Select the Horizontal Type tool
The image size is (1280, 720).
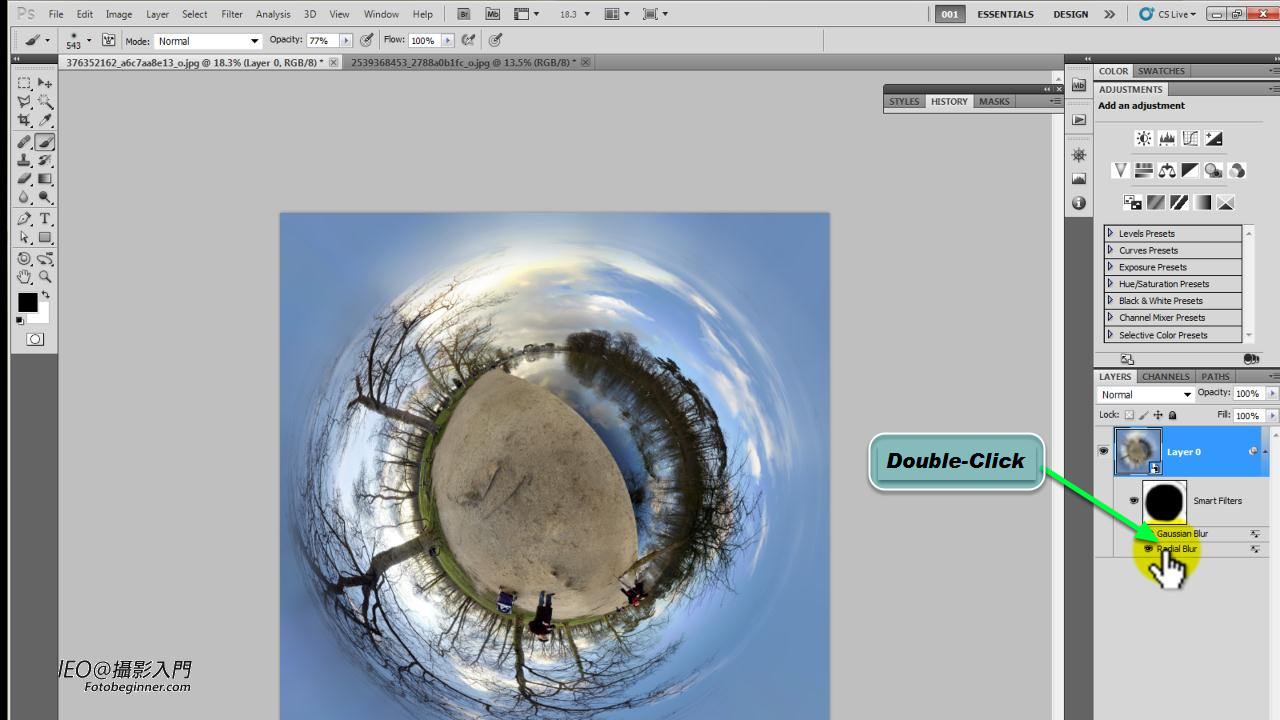[x=45, y=219]
